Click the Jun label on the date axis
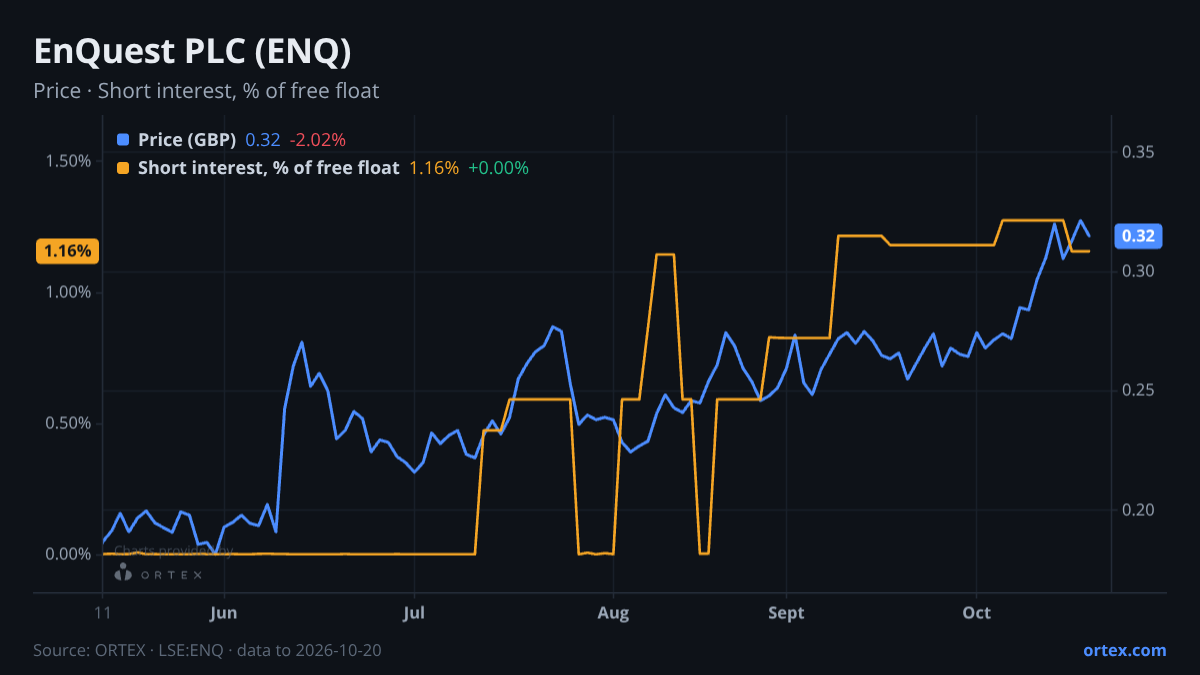This screenshot has width=1200, height=675. click(x=224, y=613)
